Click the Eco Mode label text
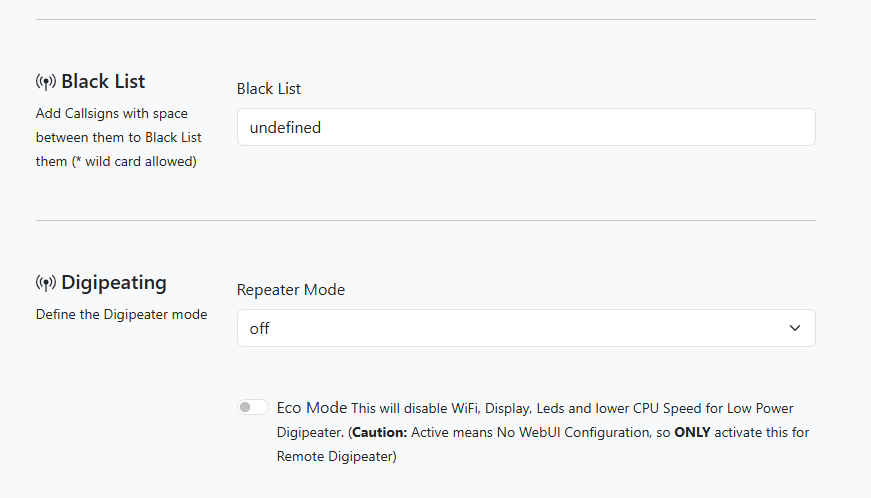871x498 pixels. [x=312, y=408]
